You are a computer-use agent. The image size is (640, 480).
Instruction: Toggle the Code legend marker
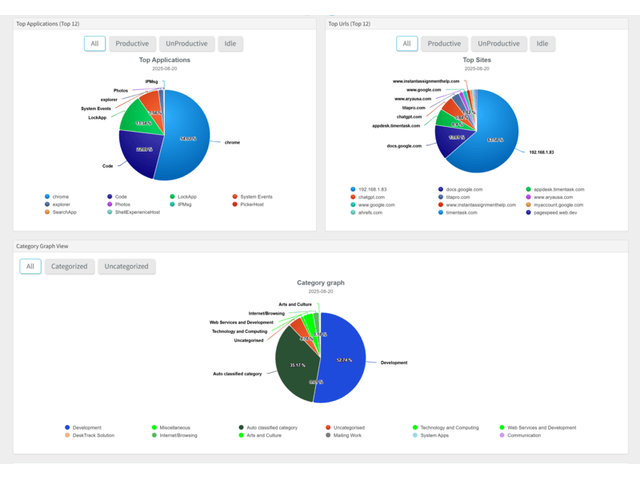click(109, 197)
